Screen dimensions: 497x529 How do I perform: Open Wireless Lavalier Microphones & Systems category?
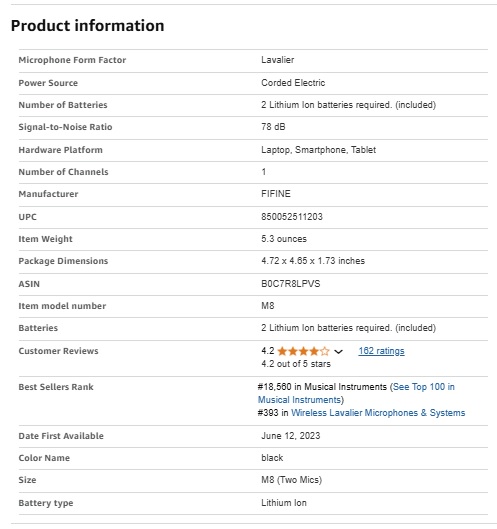[378, 413]
